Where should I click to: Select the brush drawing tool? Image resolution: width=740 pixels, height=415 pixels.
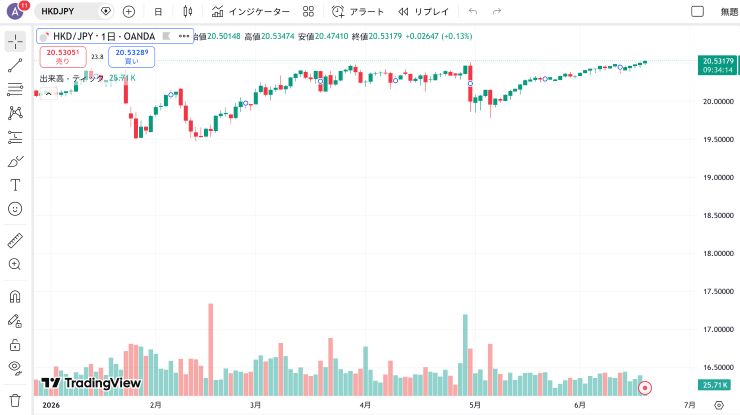tap(15, 161)
